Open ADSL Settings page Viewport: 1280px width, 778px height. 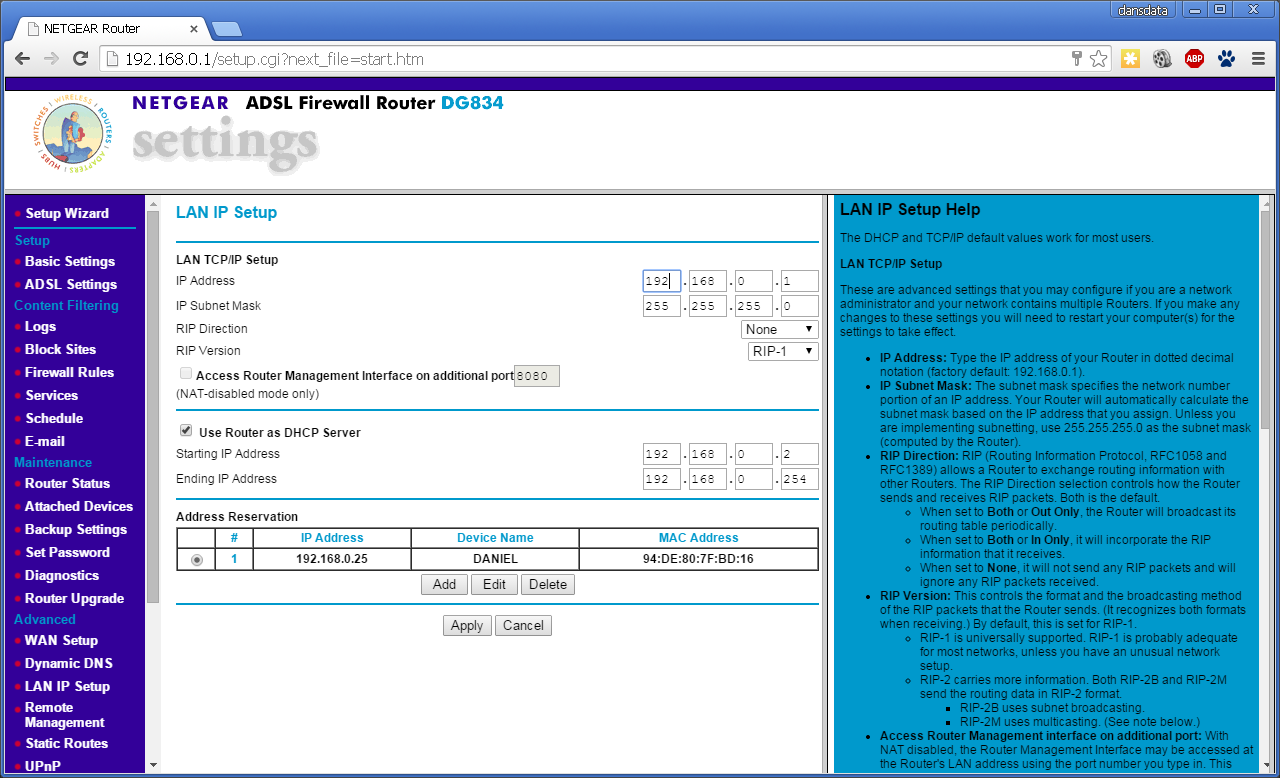(x=71, y=284)
